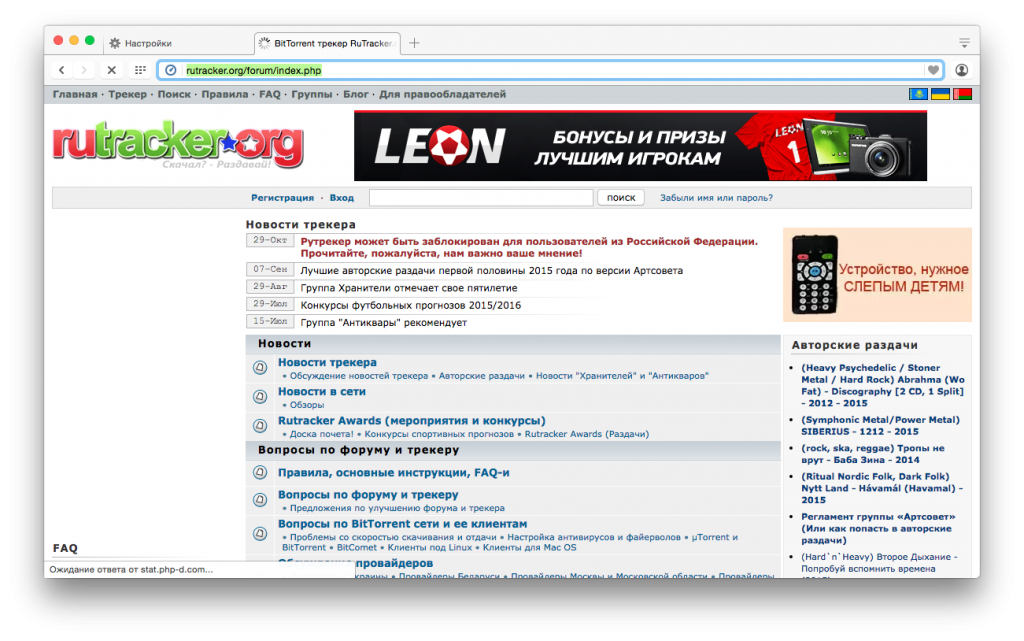
Task: Open Трекер in top navigation
Action: click(x=127, y=95)
